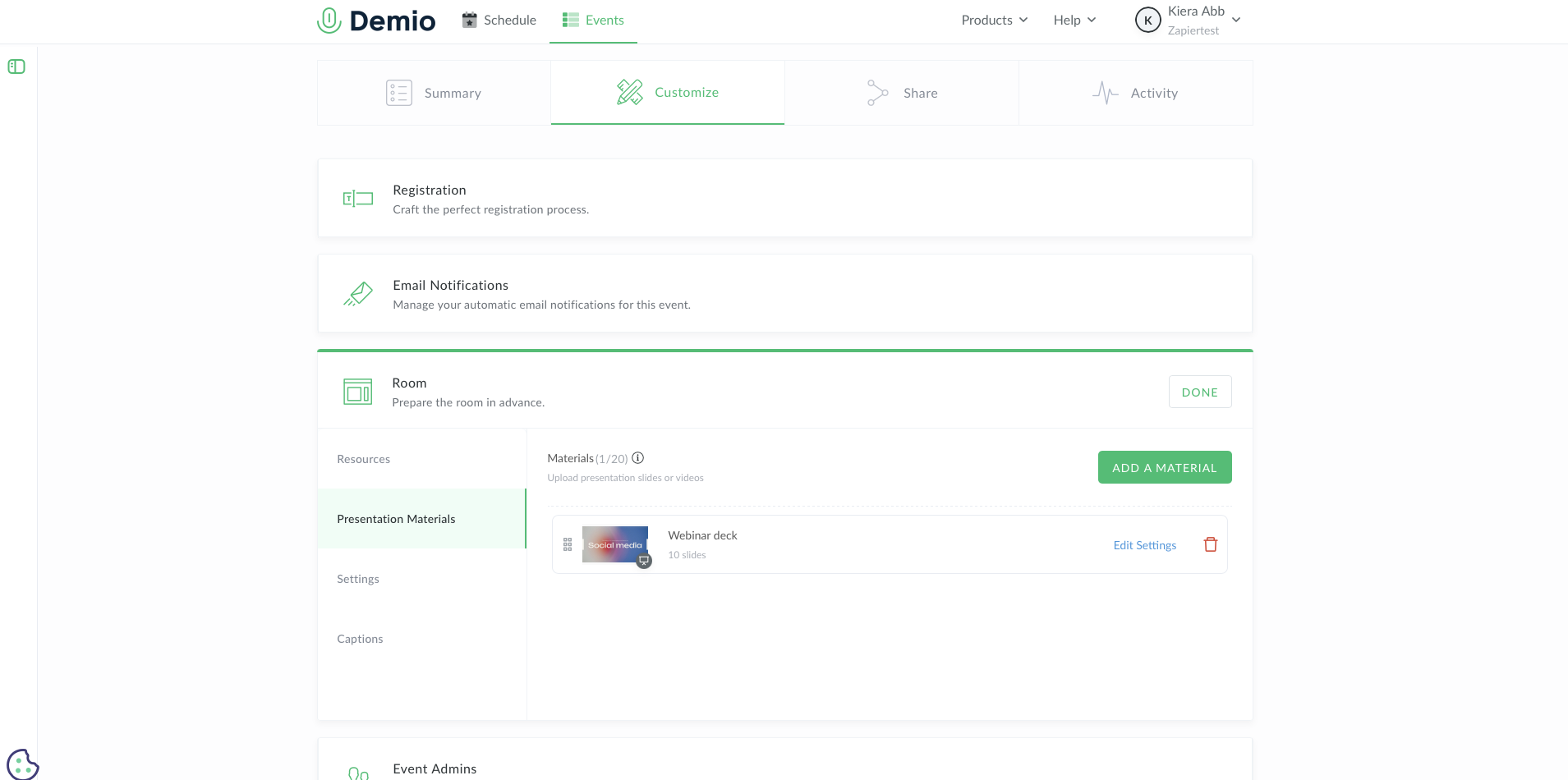Select Resources in Room sidebar

[422, 459]
